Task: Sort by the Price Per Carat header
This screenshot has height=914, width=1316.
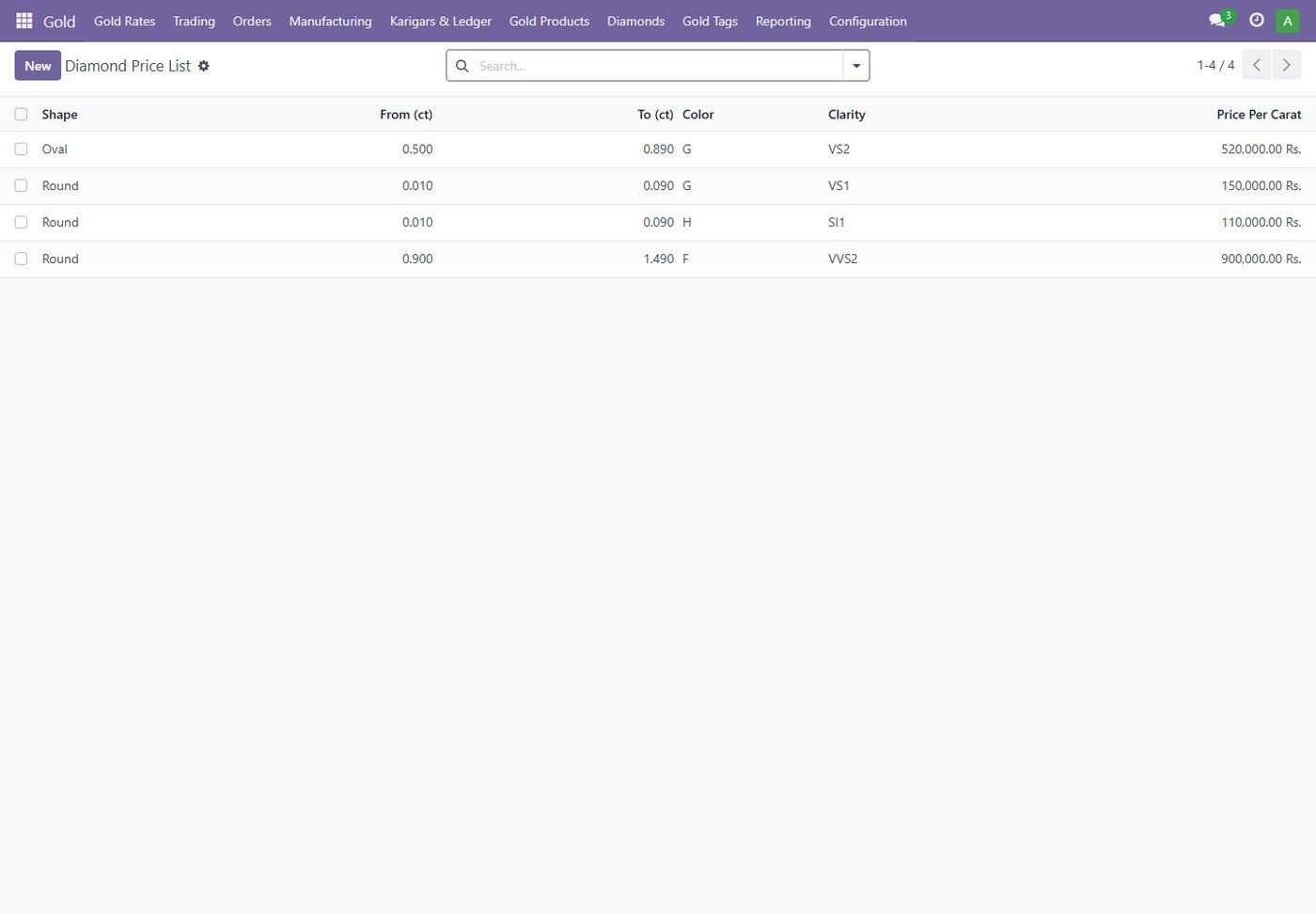Action: [1259, 114]
